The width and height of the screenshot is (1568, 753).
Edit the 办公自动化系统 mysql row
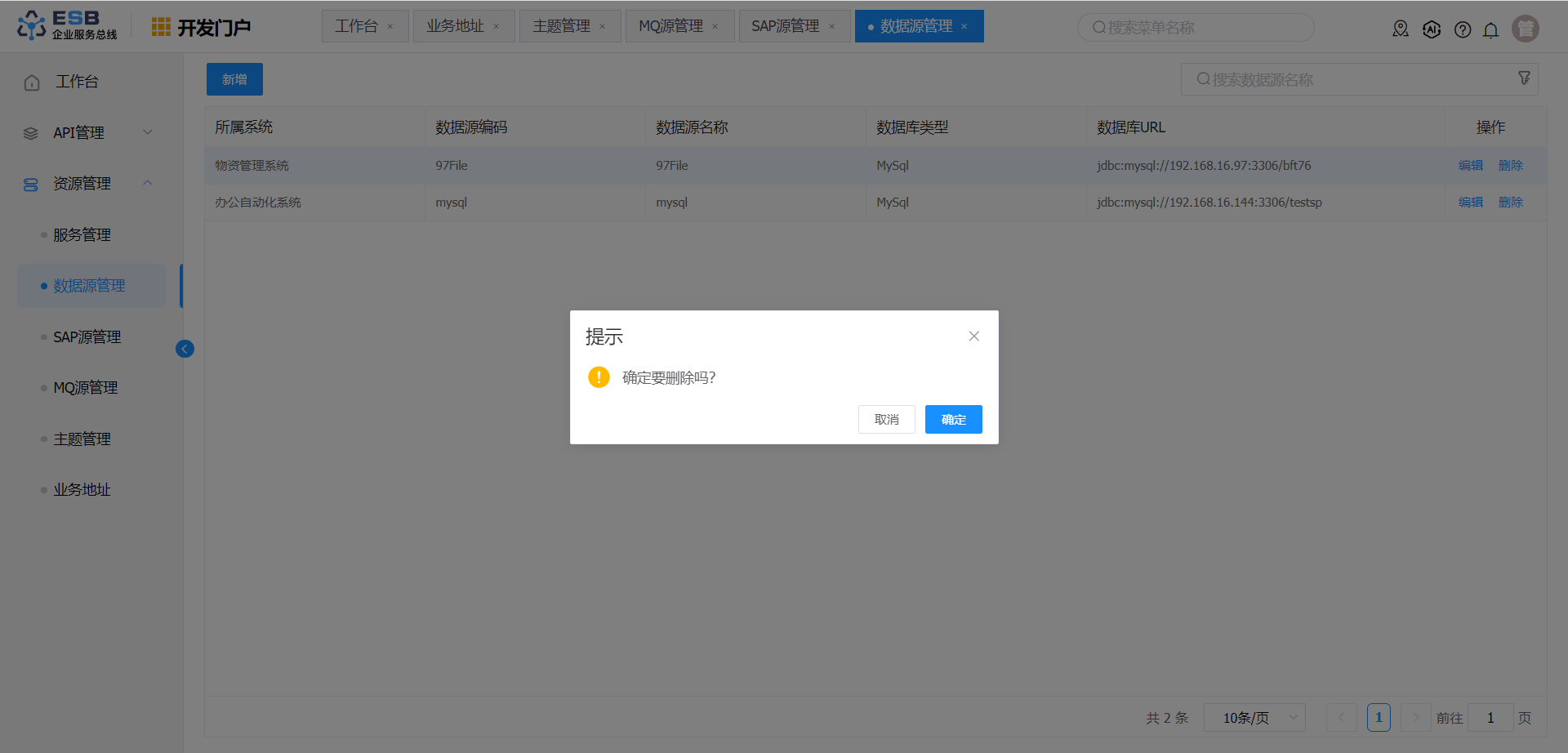(x=1471, y=203)
